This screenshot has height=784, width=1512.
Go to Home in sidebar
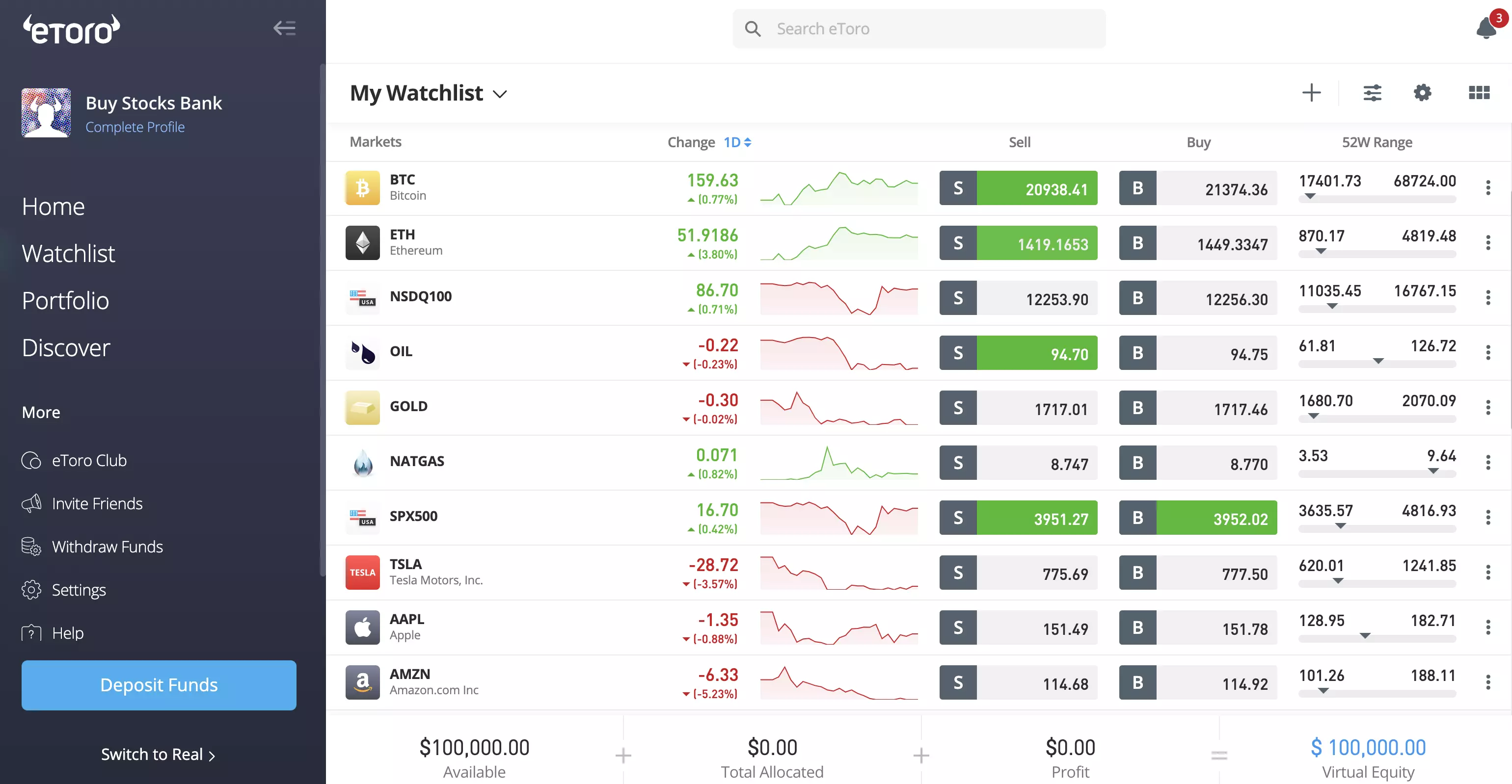point(54,207)
